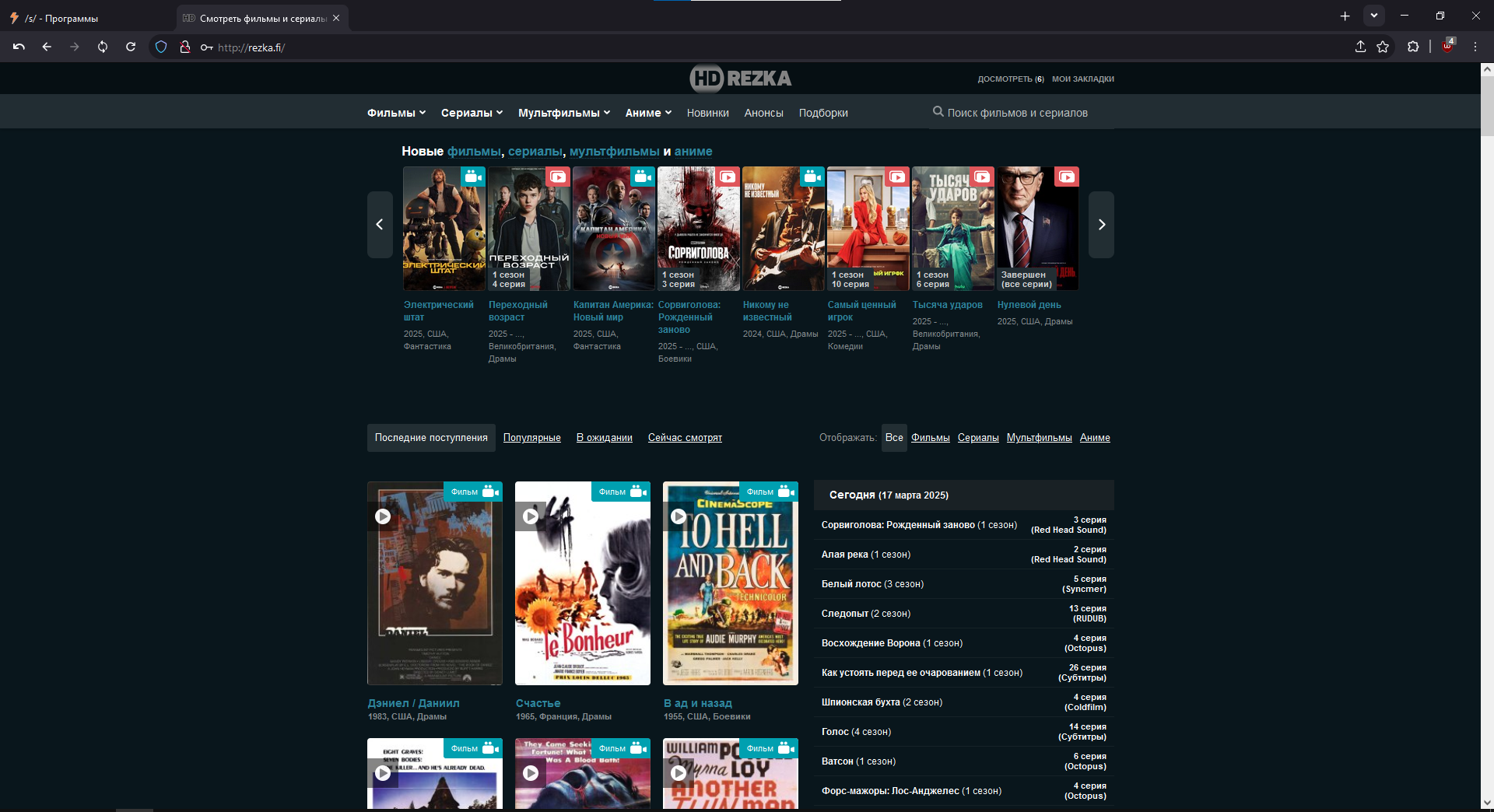Open Белый лотос (3 сезон) update
The width and height of the screenshot is (1494, 812).
coord(963,584)
